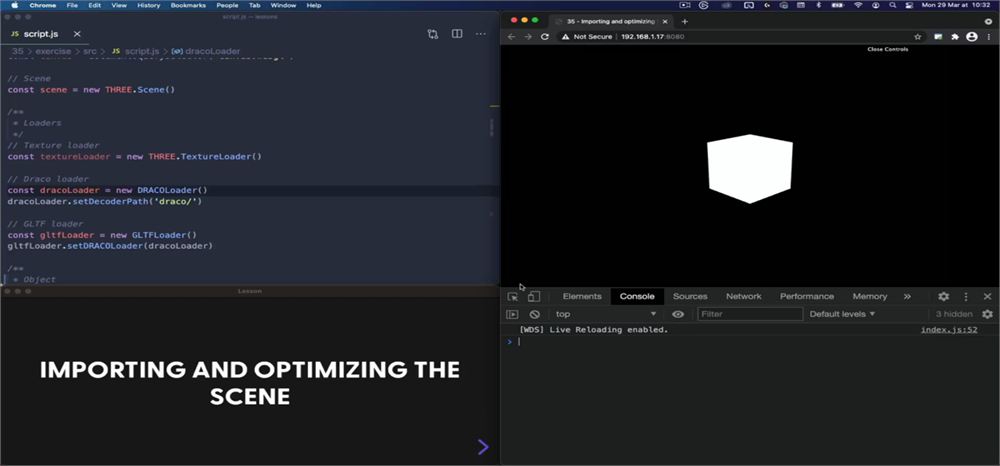Click the '3 hidden' messages label
Image resolution: width=1000 pixels, height=466 pixels.
[x=954, y=314]
